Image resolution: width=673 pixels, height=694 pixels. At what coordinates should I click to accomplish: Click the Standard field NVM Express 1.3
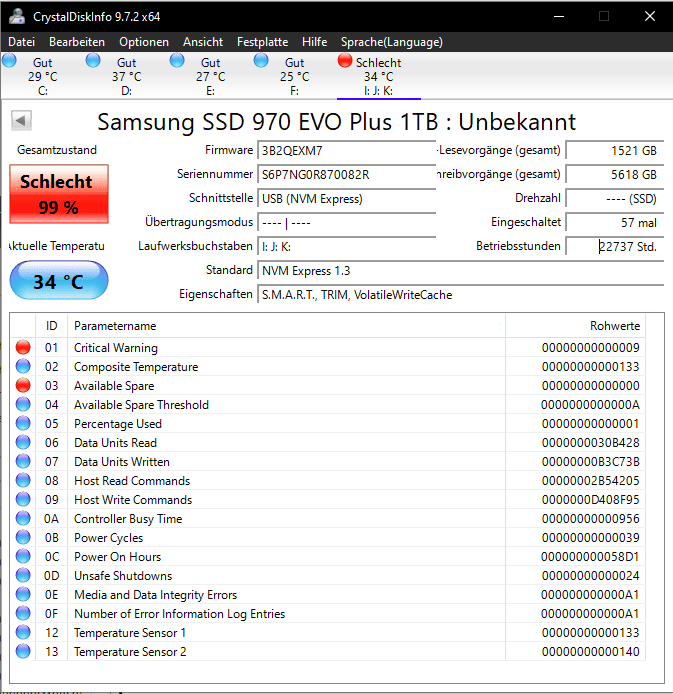pyautogui.click(x=461, y=270)
